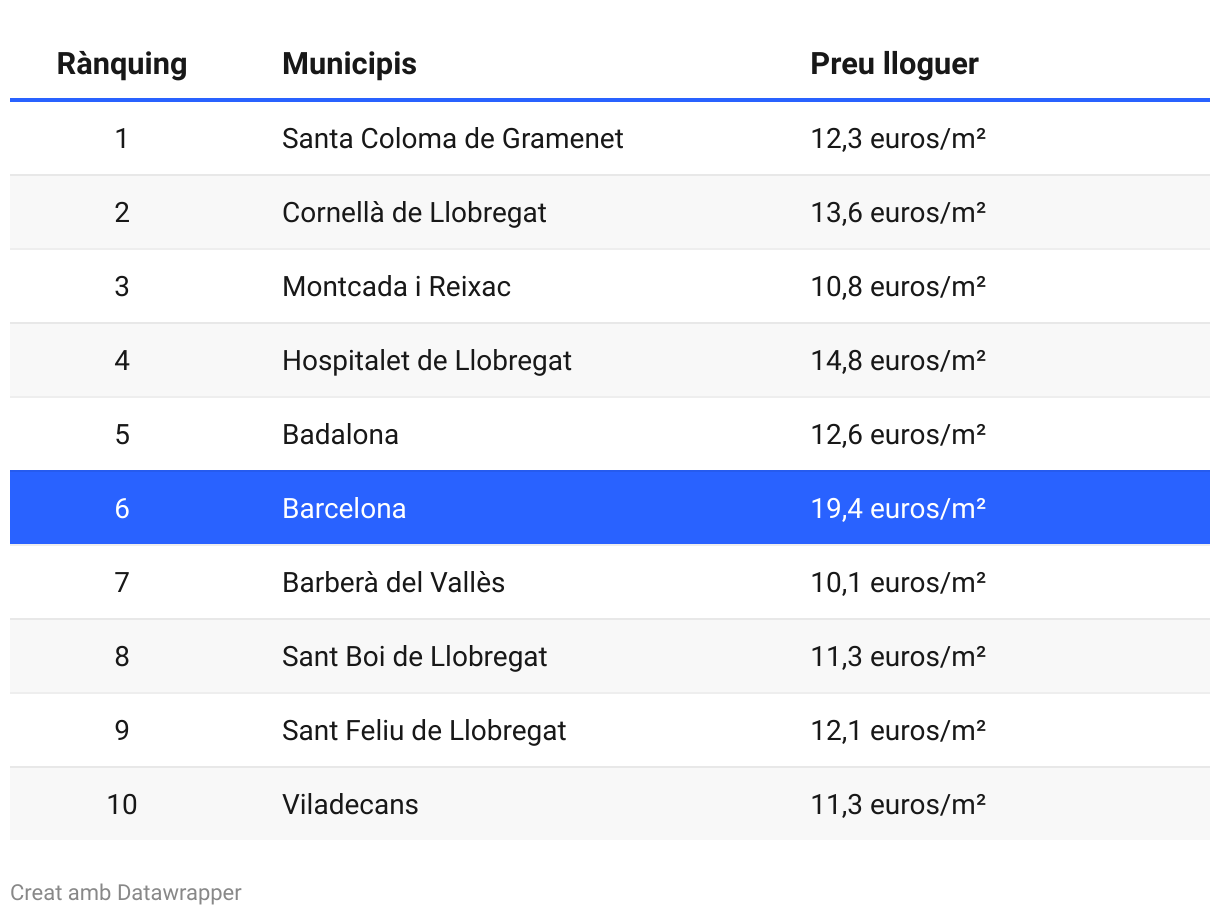Click ranking number 1
This screenshot has width=1220, height=916.
pyautogui.click(x=122, y=138)
